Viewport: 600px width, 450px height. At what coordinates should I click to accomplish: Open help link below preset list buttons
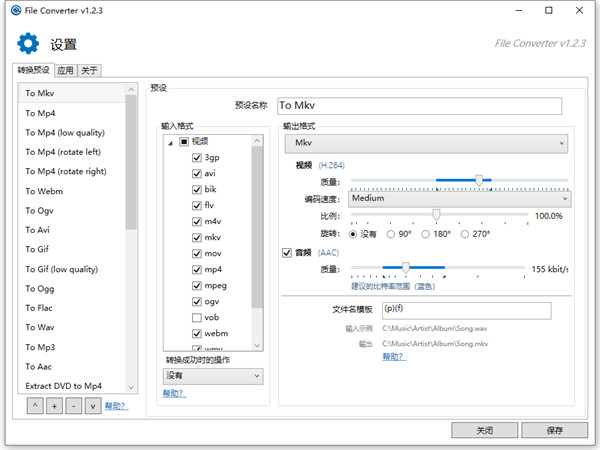click(116, 406)
